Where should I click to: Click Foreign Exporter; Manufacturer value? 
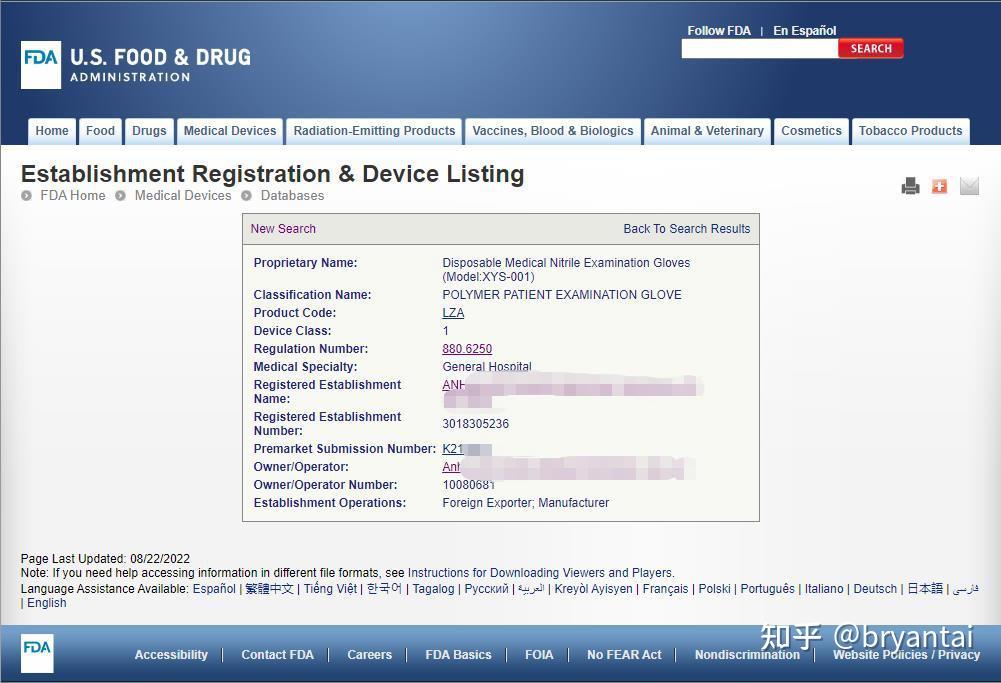[525, 503]
